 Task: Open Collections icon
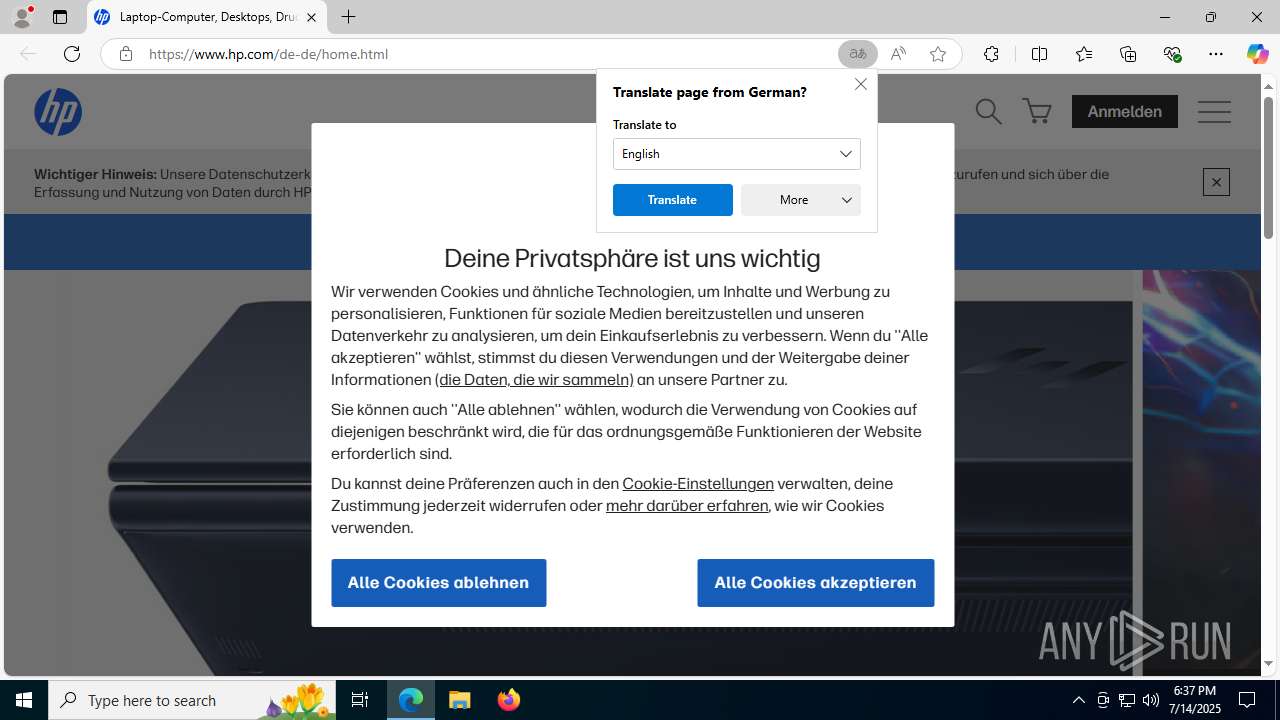point(1128,54)
